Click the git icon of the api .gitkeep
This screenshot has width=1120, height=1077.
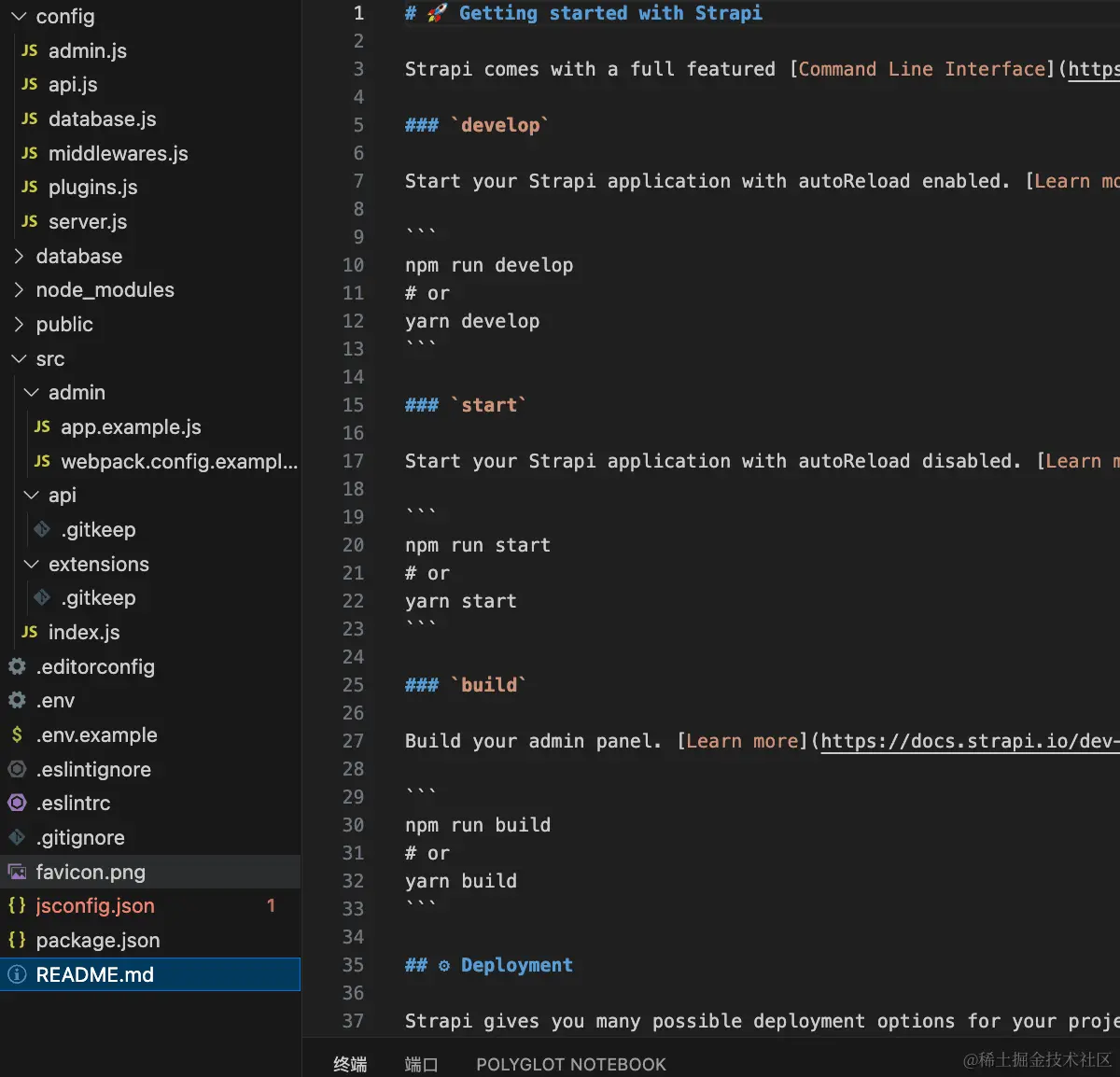42,530
